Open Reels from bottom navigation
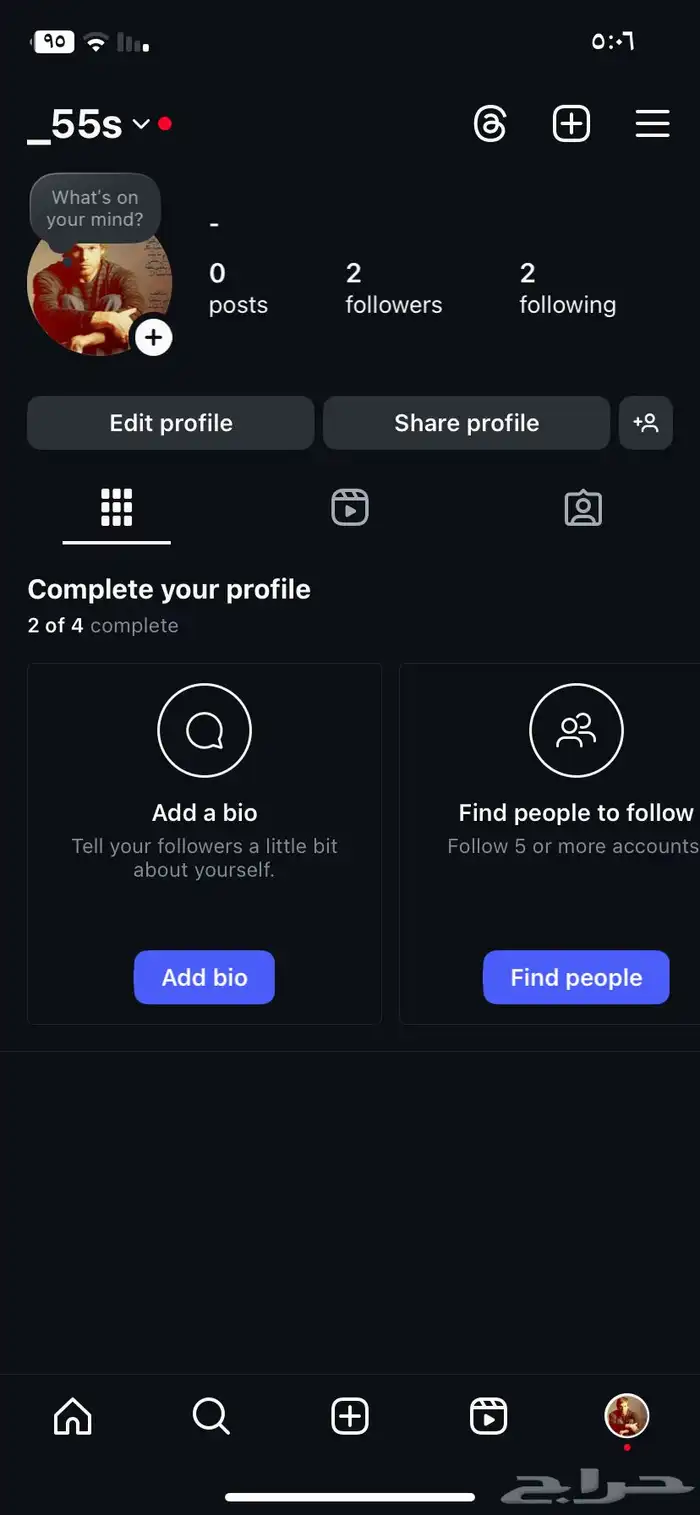The image size is (700, 1515). 488,1416
